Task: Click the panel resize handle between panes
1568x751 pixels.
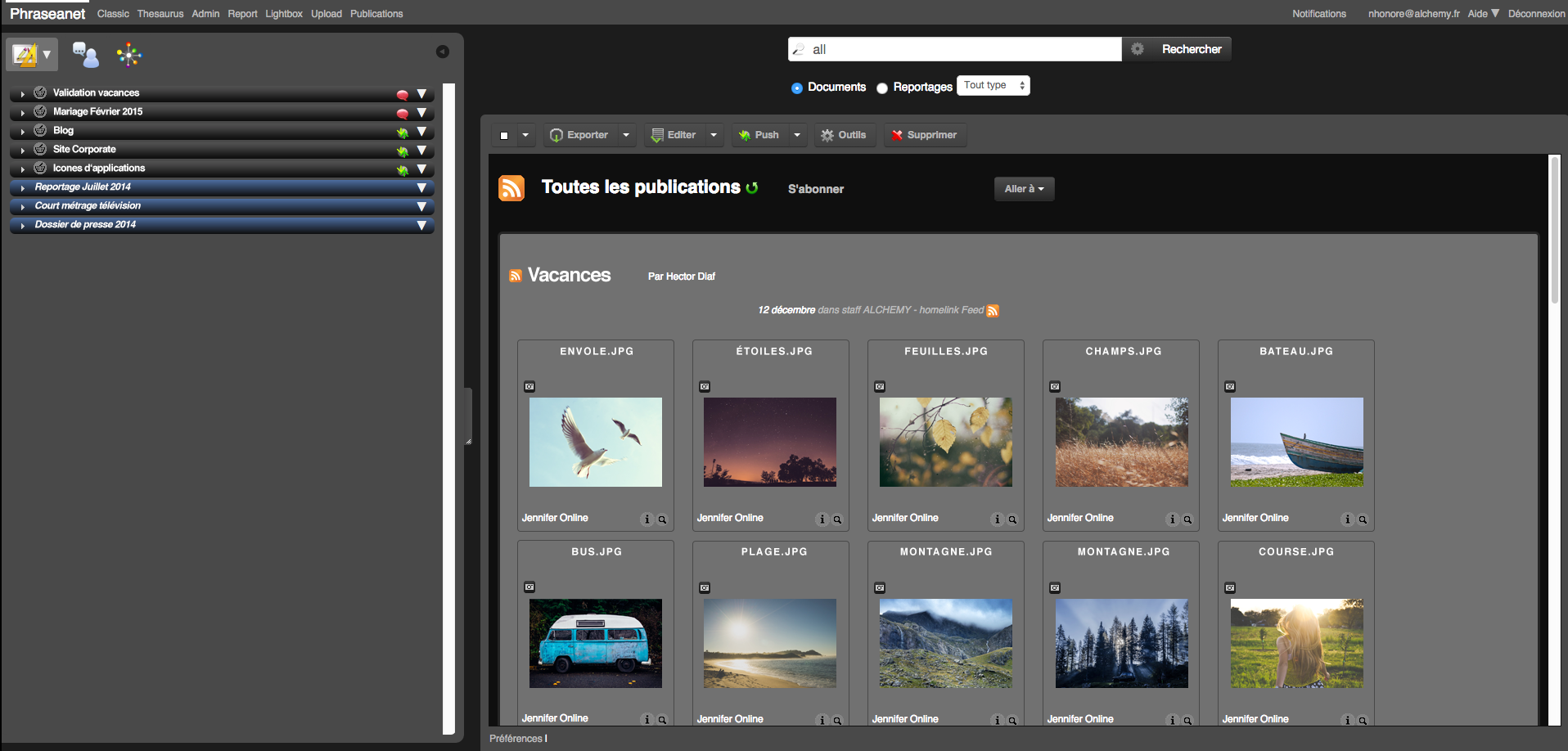Action: (468, 416)
